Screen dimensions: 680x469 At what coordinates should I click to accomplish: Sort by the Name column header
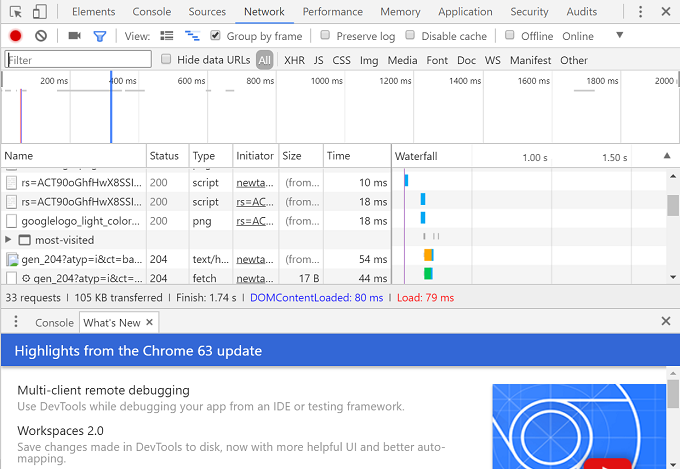pos(74,156)
